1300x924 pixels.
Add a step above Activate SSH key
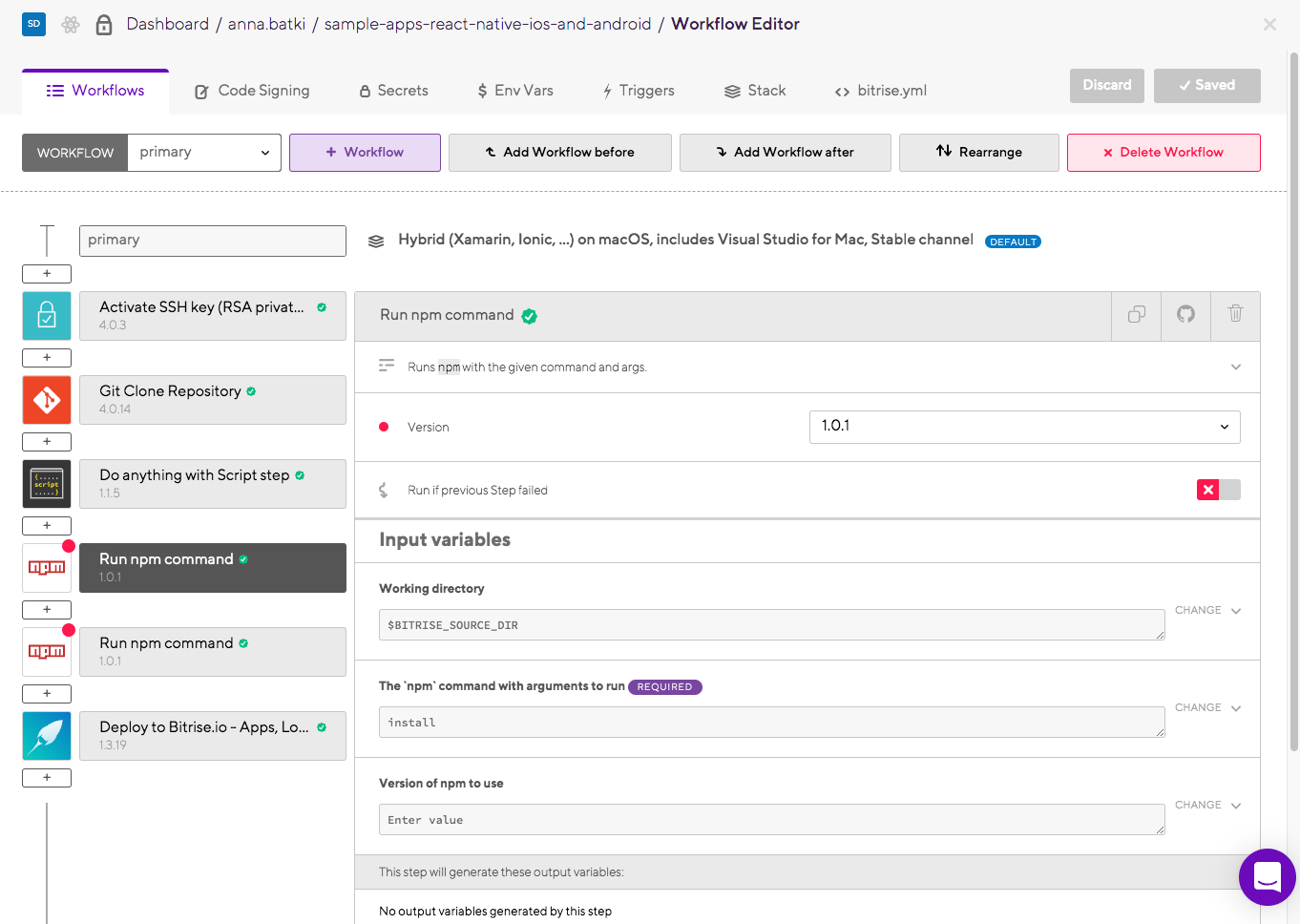[47, 274]
